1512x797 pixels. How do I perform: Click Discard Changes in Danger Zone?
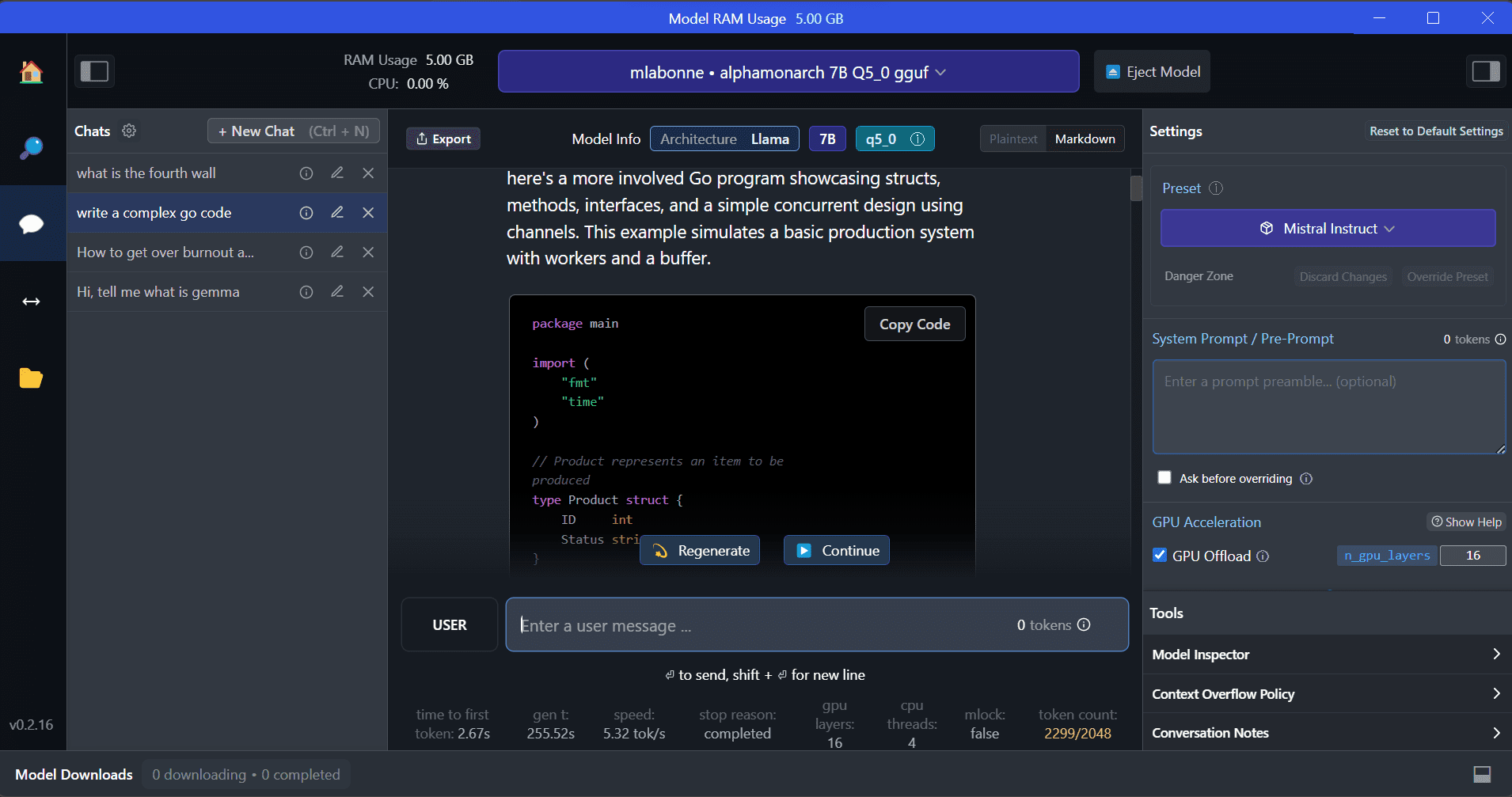(1343, 276)
